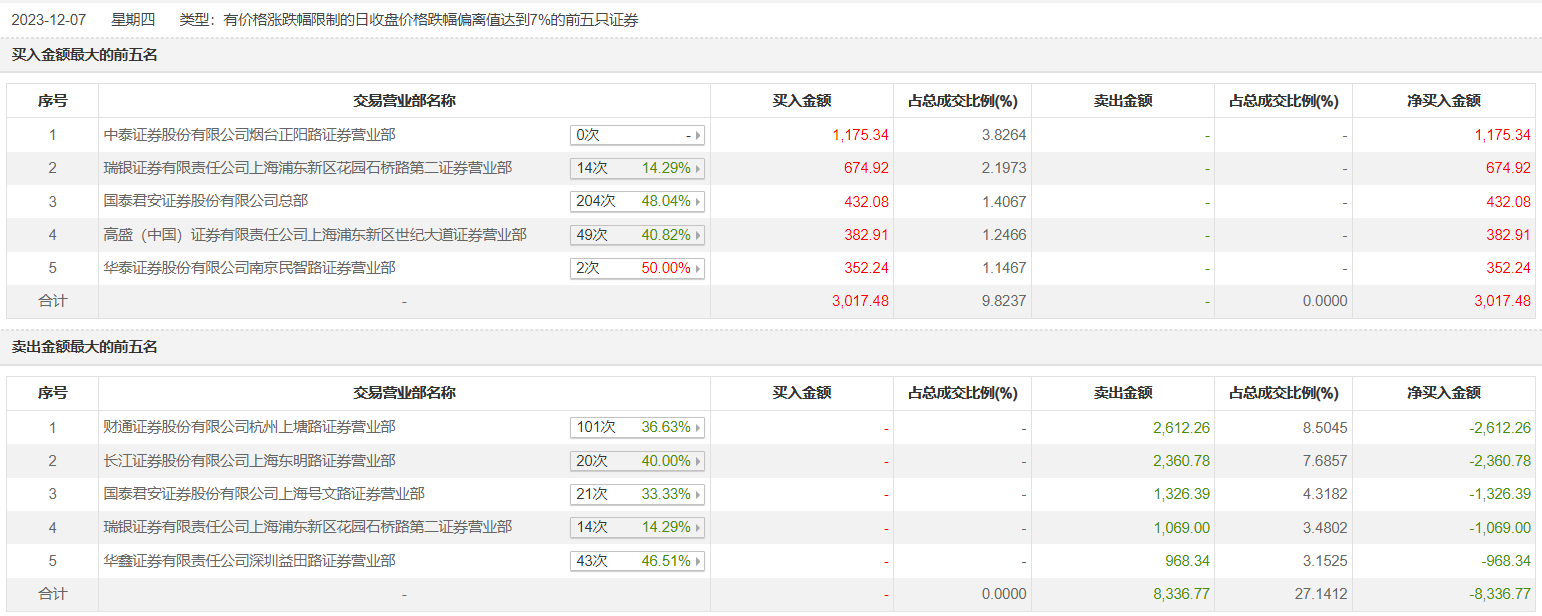Click the 卖出金额最大的前五名 section heading
The width and height of the screenshot is (1542, 616).
(x=85, y=347)
